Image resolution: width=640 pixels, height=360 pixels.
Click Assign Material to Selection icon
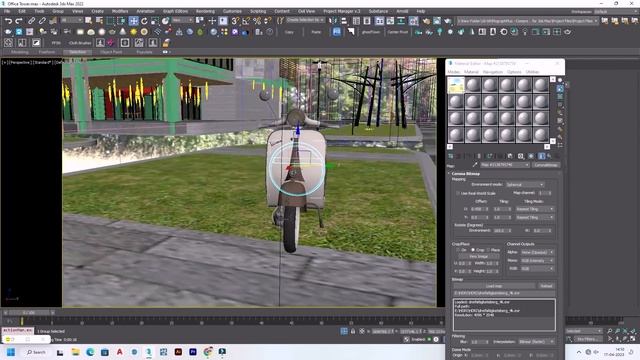[x=468, y=156]
